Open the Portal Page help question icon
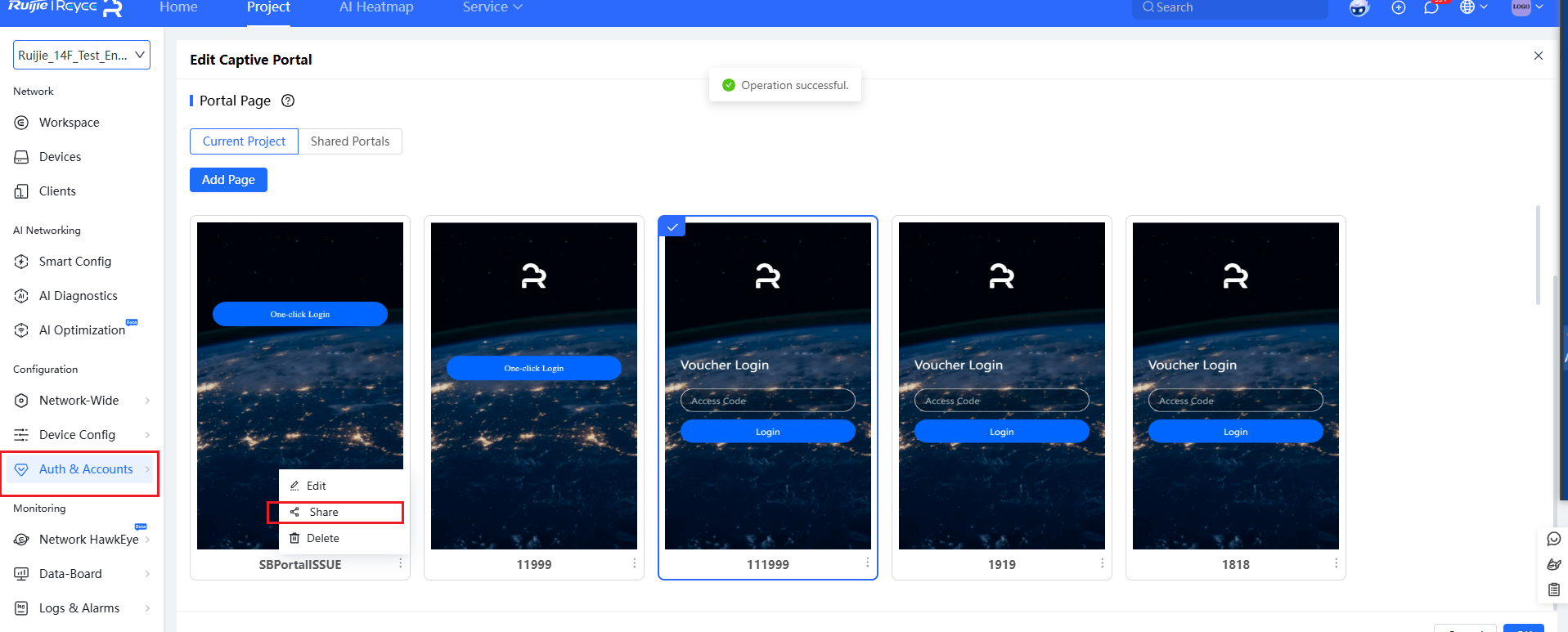Image resolution: width=1568 pixels, height=632 pixels. click(x=288, y=101)
